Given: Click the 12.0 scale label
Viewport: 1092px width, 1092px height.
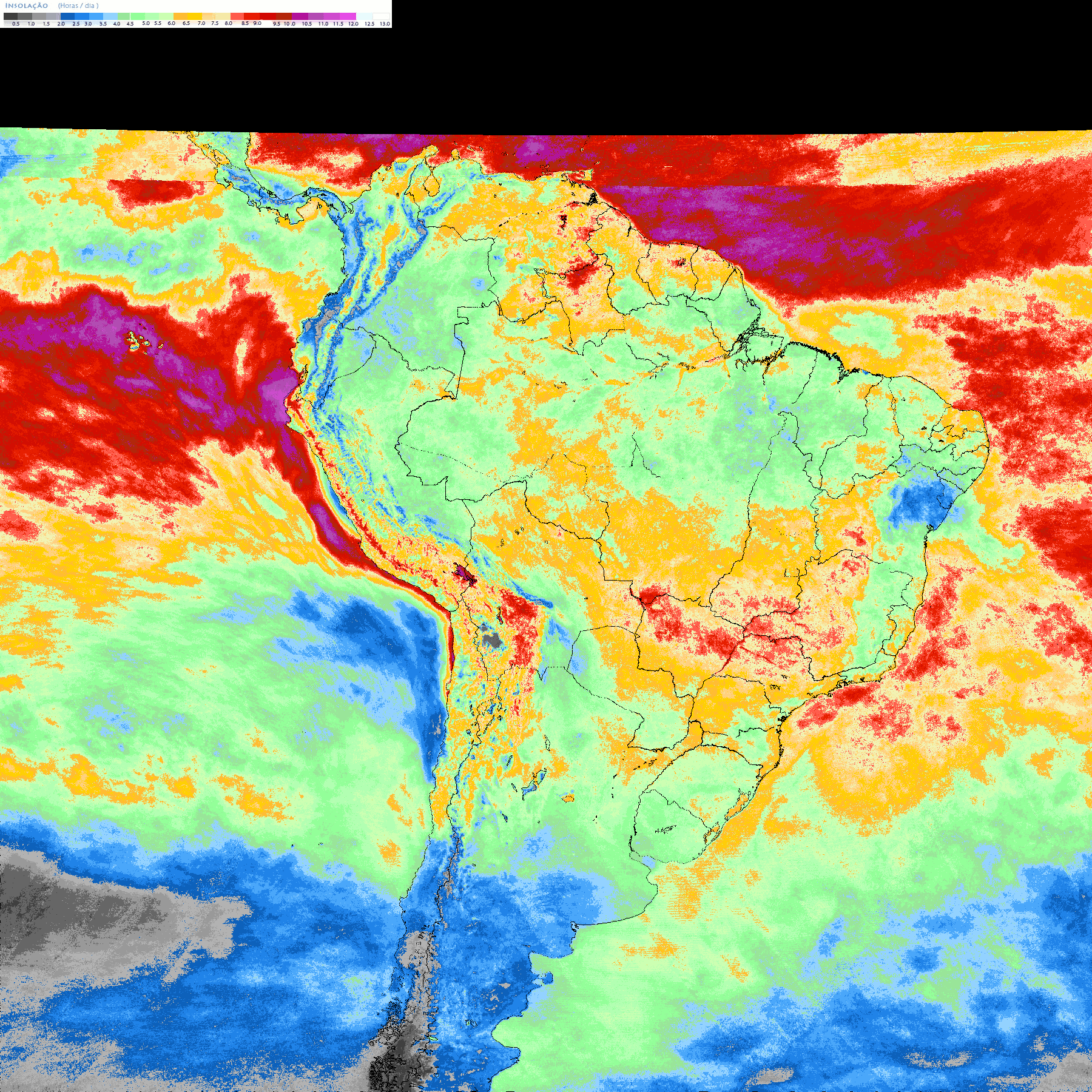Looking at the screenshot, I should 353,24.
